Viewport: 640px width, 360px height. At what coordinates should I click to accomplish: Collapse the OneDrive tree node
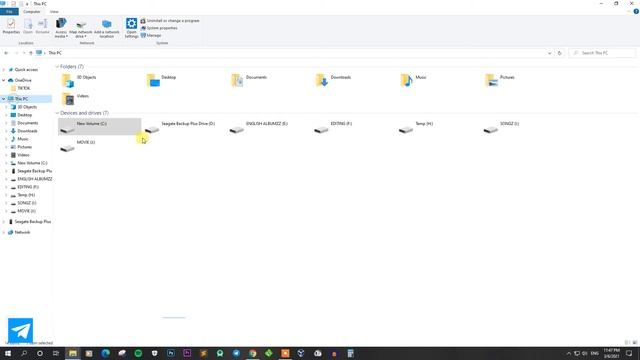(4, 80)
